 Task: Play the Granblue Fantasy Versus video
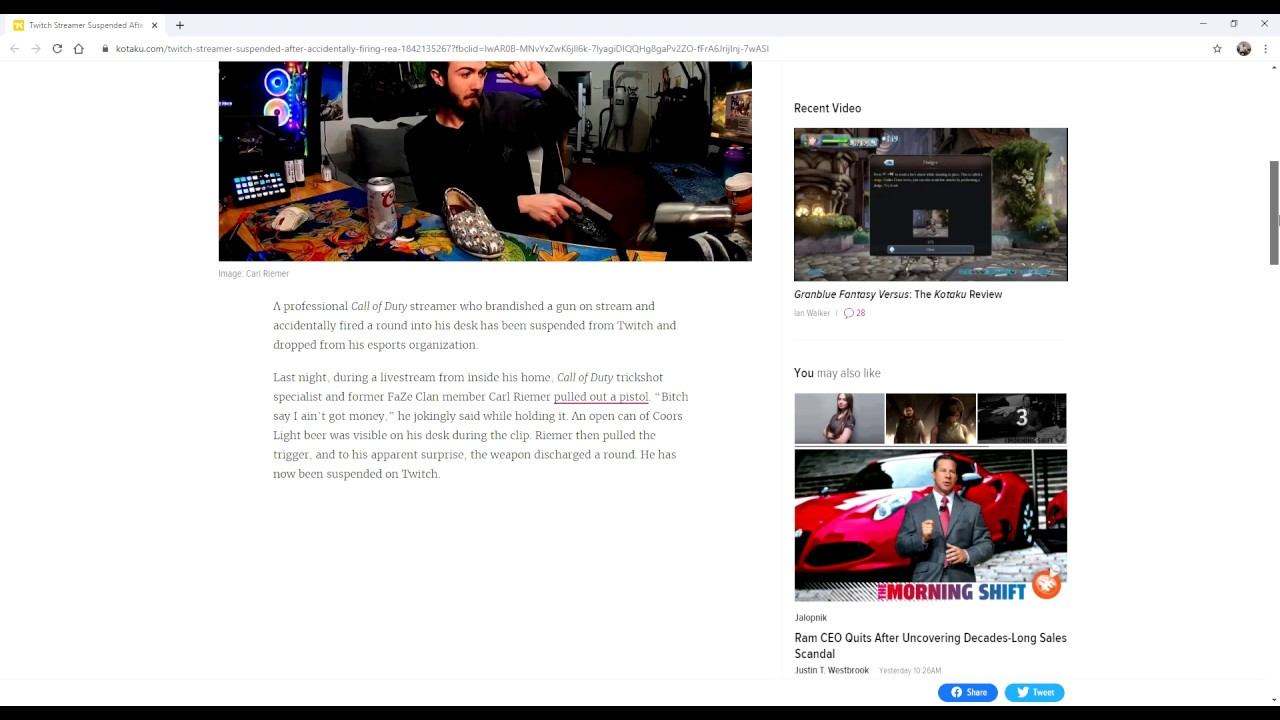[x=930, y=204]
